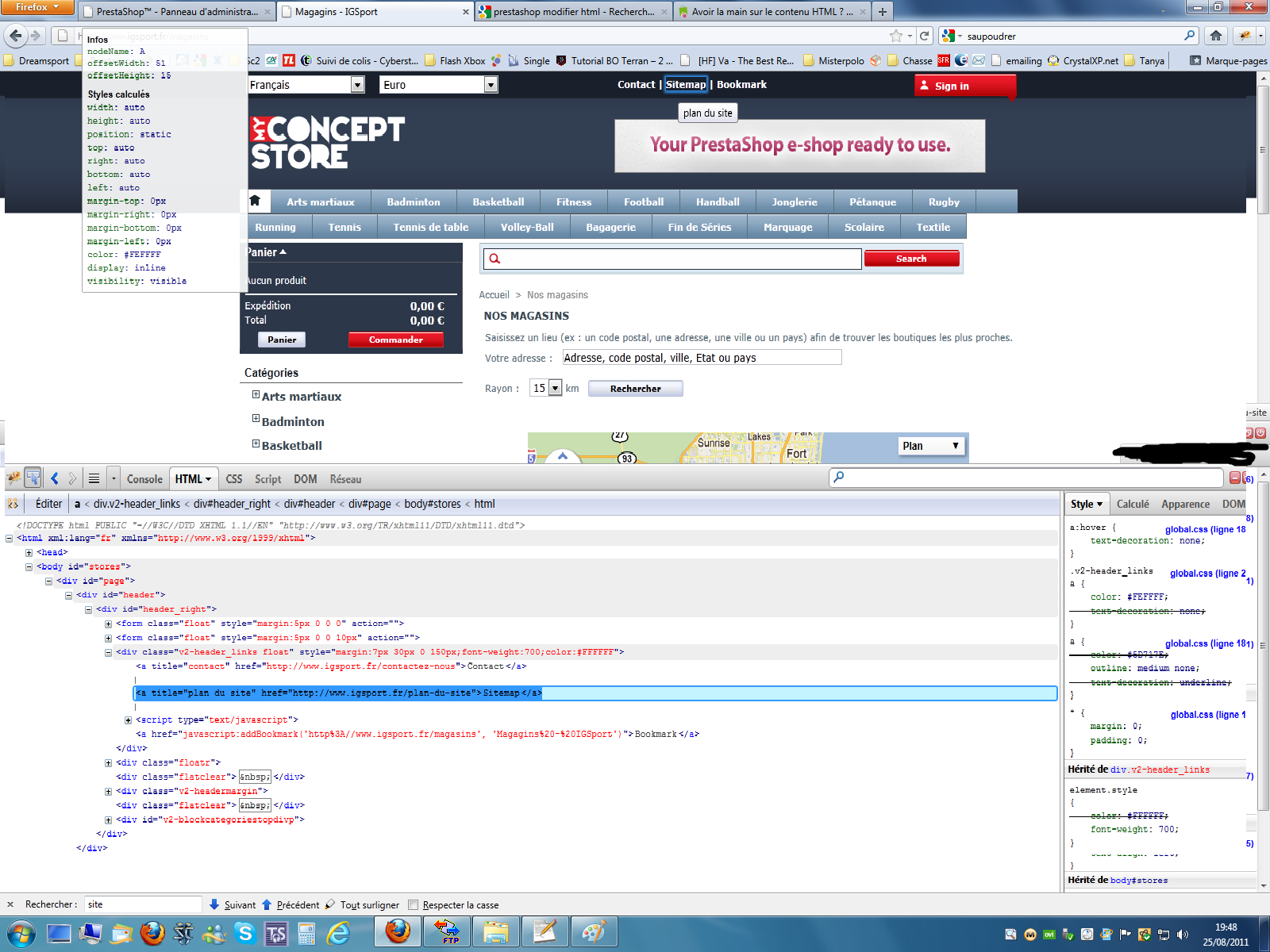Viewport: 1270px width, 952px height.
Task: Open the Firefox menu button
Action: pyautogui.click(x=37, y=7)
